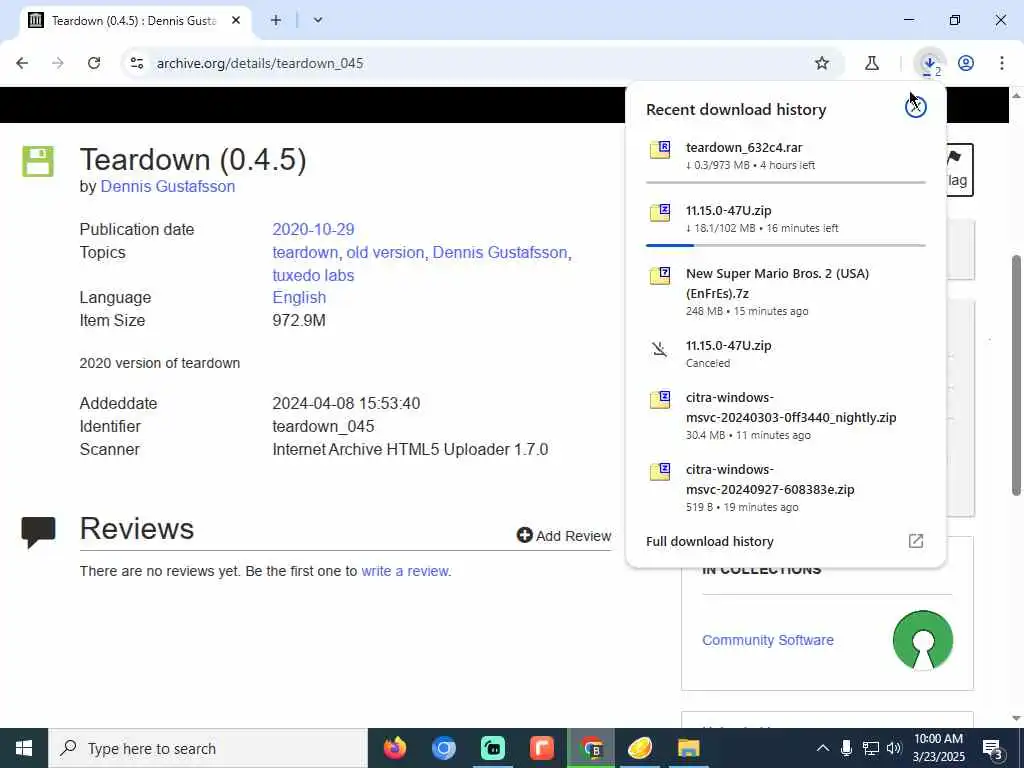Click Add Review button
Screen dimensions: 1024x768
pyautogui.click(x=564, y=536)
